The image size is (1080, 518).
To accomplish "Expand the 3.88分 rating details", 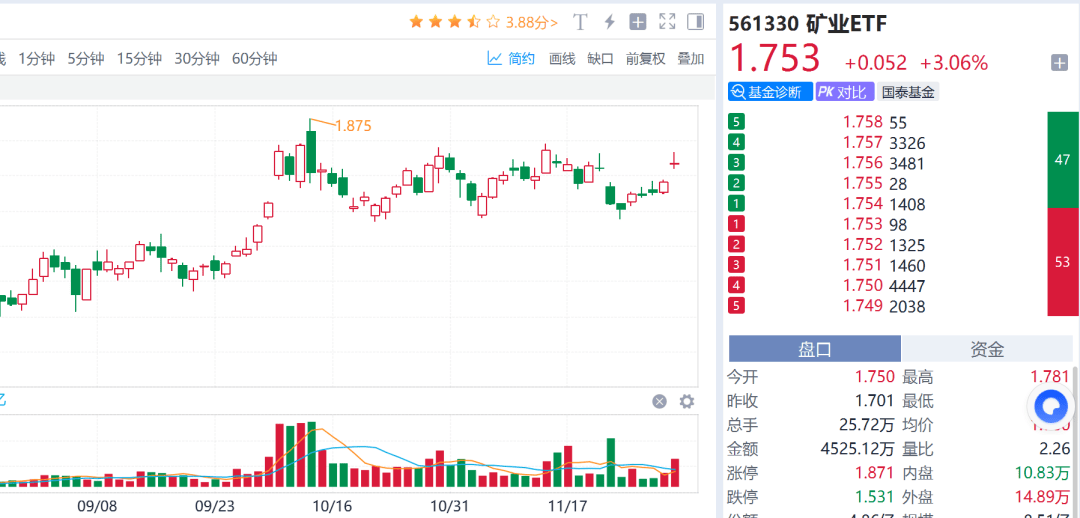I will [531, 21].
